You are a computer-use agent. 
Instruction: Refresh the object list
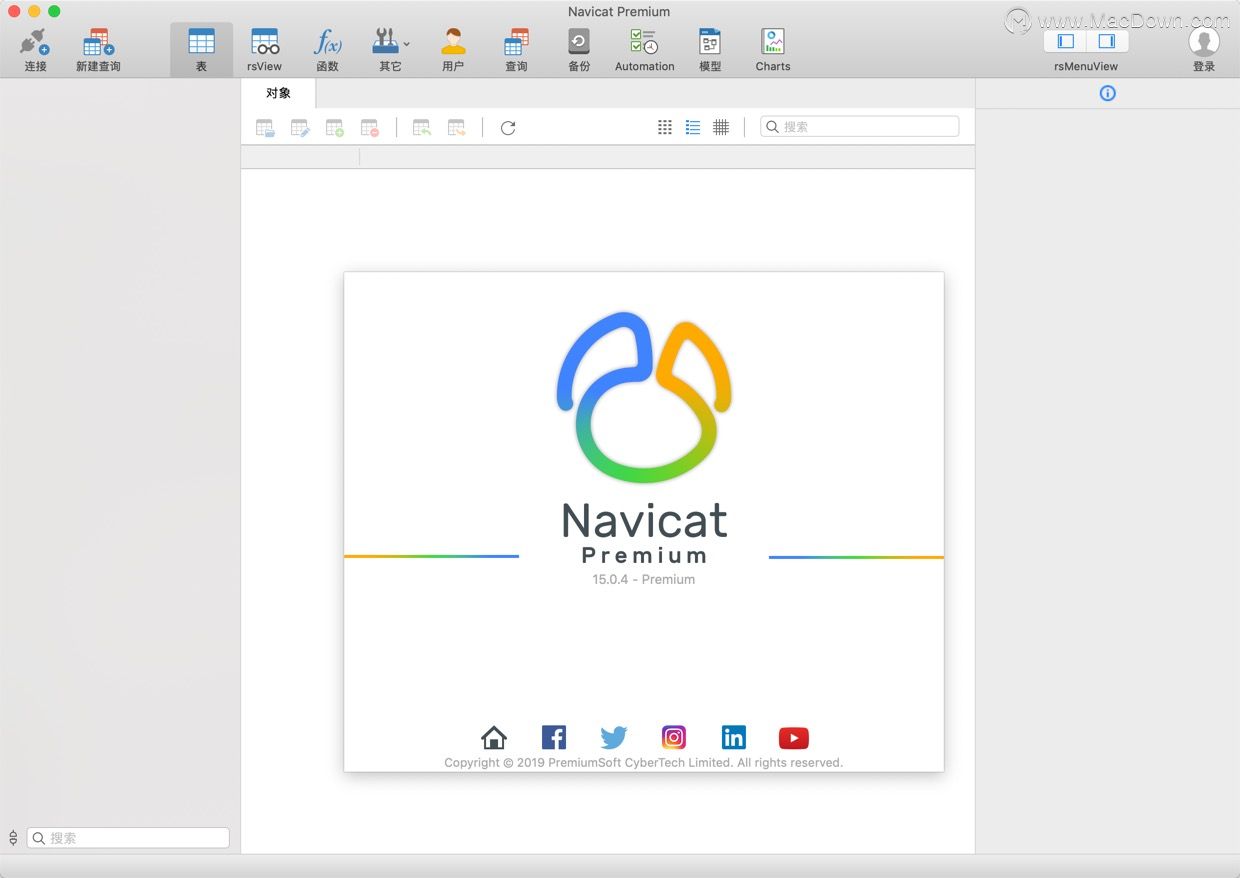pyautogui.click(x=508, y=128)
